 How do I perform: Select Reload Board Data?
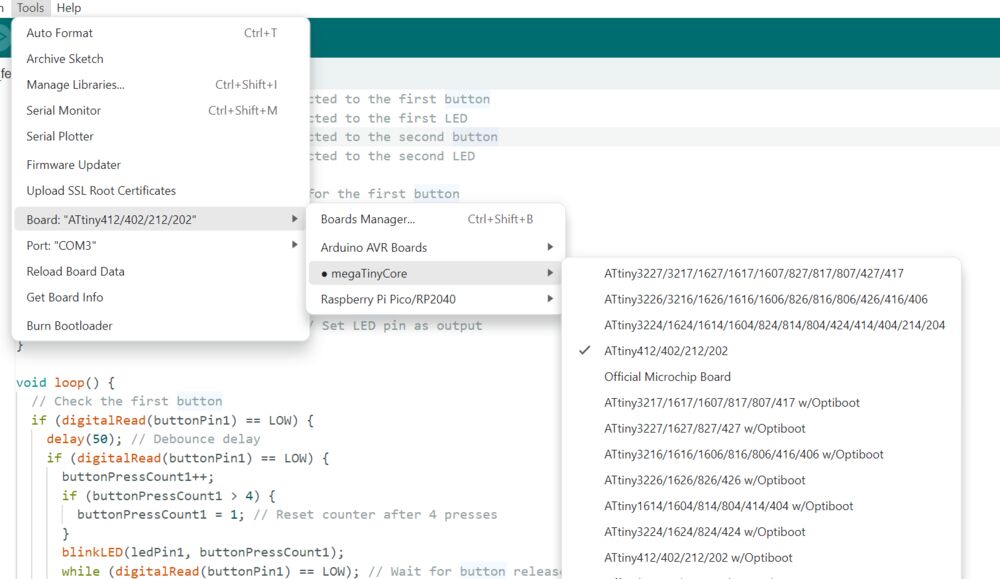pos(160,272)
